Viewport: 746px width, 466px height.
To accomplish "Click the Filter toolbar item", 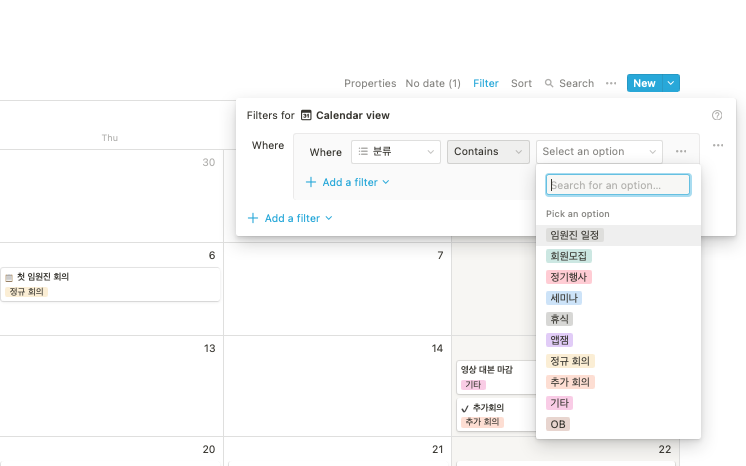I will pos(485,83).
